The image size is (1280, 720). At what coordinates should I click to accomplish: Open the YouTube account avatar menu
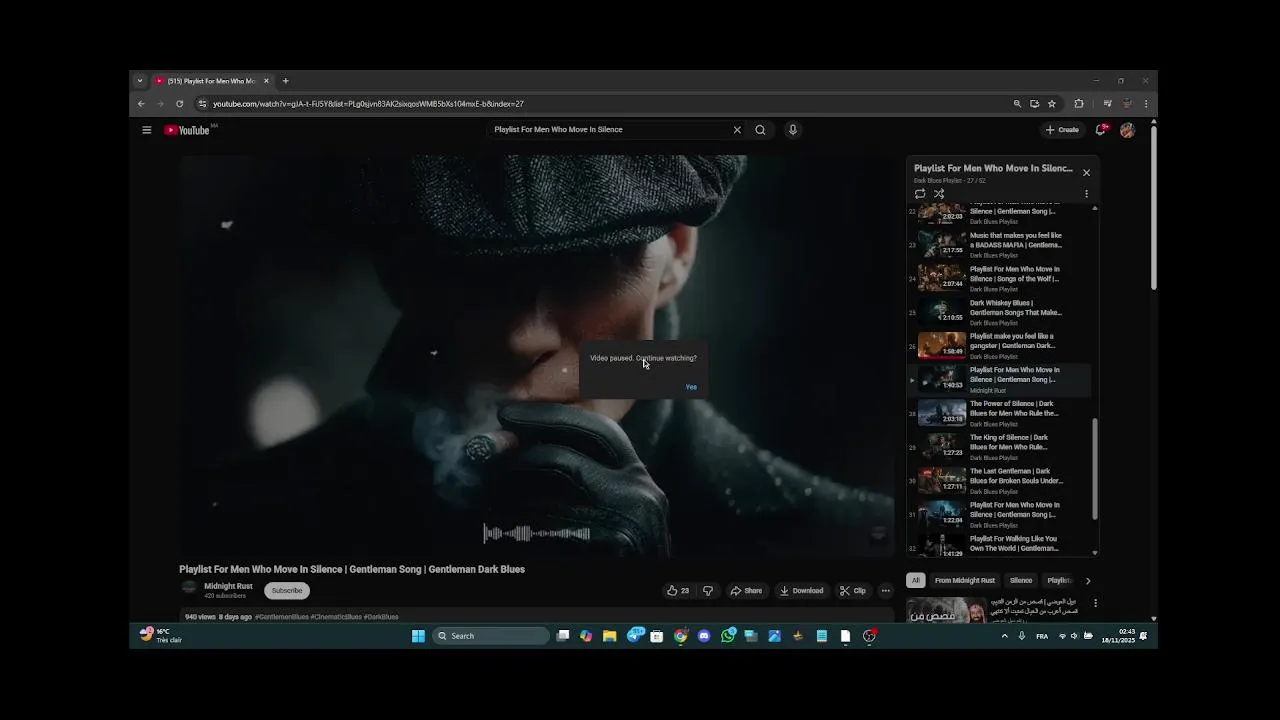pos(1127,130)
